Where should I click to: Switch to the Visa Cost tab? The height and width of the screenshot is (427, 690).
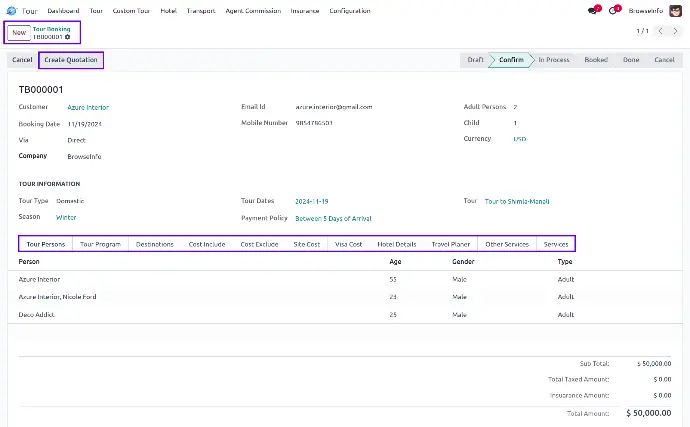(x=348, y=244)
